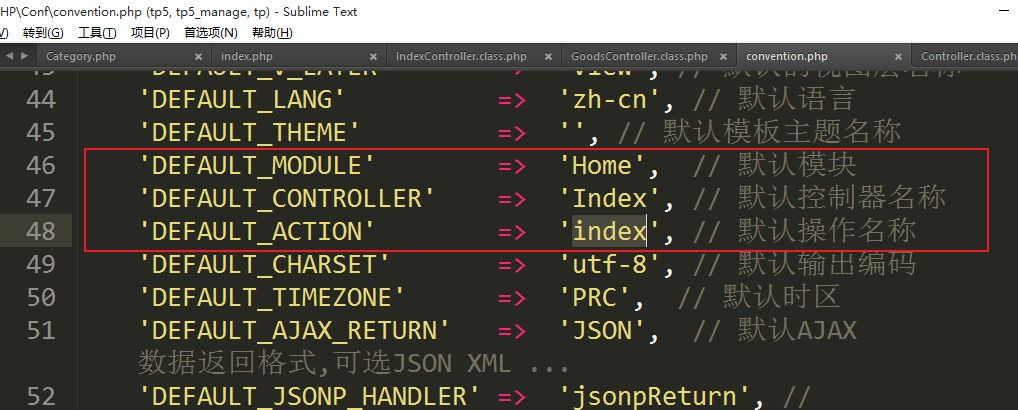Switch to the IndexController.class.php tab
The image size is (1018, 410).
pos(461,57)
